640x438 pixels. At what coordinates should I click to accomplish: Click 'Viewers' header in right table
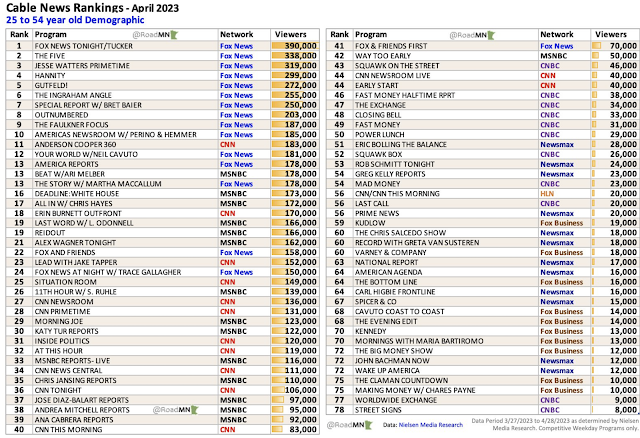tap(611, 35)
